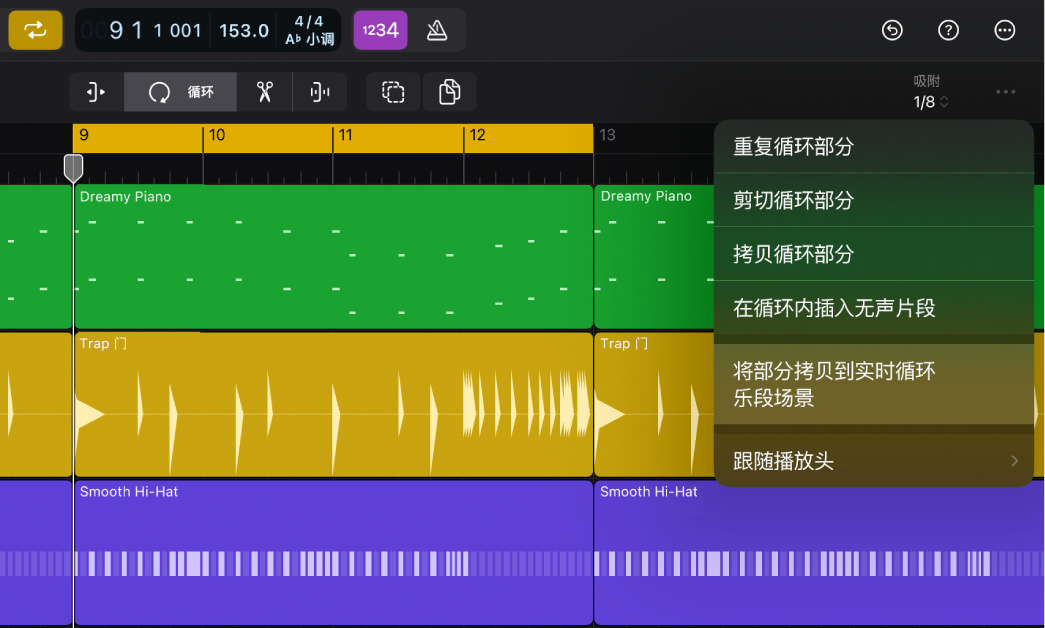This screenshot has height=628, width=1045.
Task: Open the three-dots menu beside the snap value
Action: 1006,92
